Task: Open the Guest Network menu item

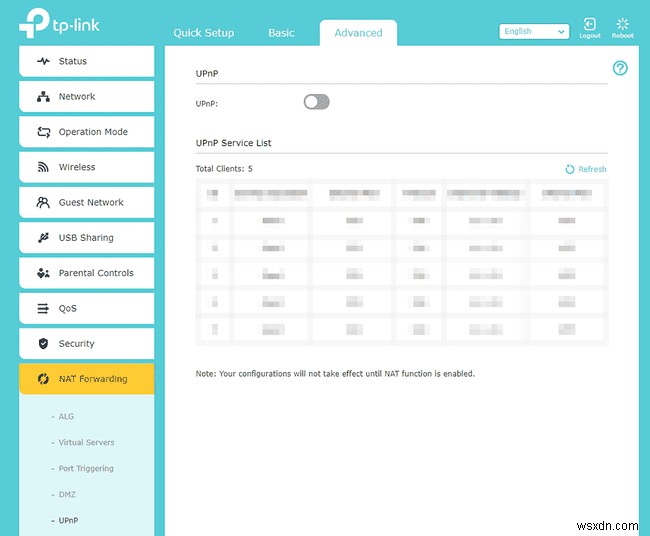Action: (87, 202)
